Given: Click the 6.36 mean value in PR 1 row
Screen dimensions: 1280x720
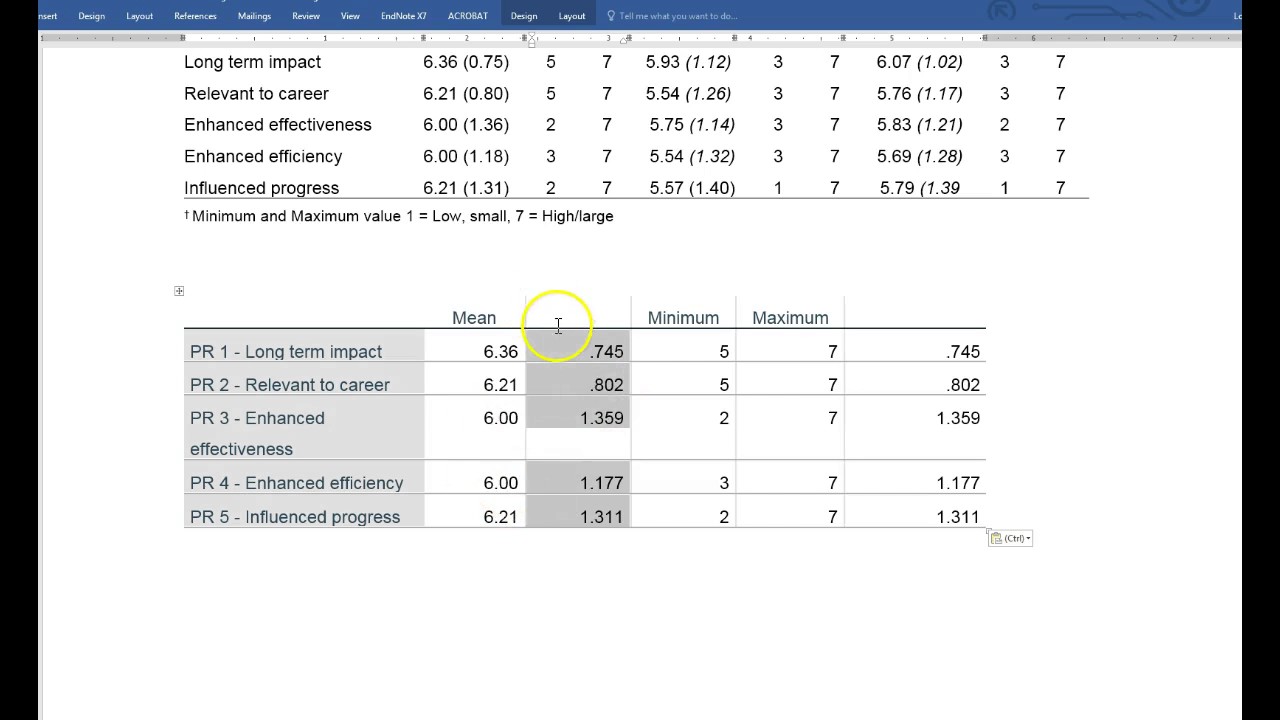Looking at the screenshot, I should (x=500, y=352).
